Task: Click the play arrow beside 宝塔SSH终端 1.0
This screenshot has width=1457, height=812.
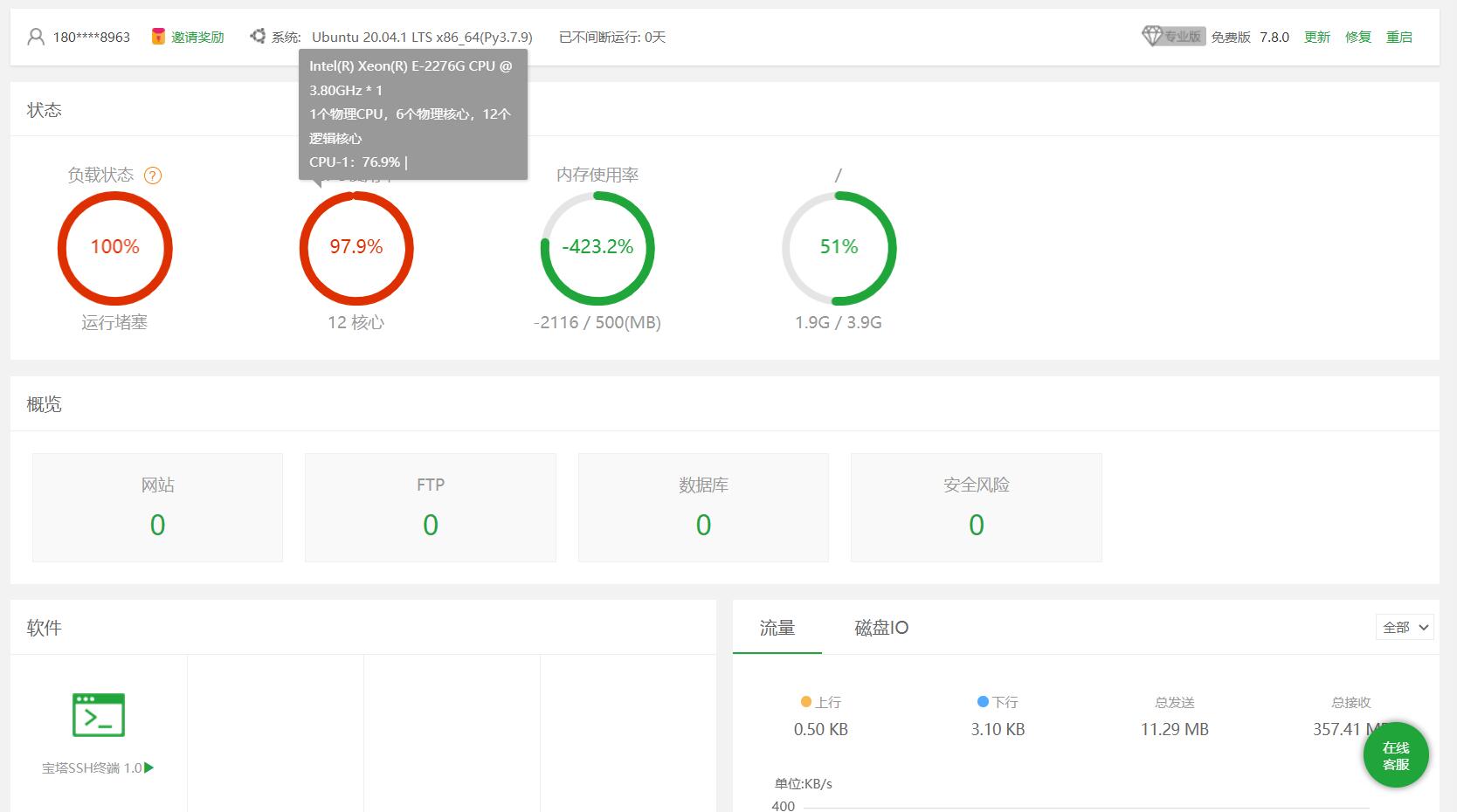Action: click(149, 768)
